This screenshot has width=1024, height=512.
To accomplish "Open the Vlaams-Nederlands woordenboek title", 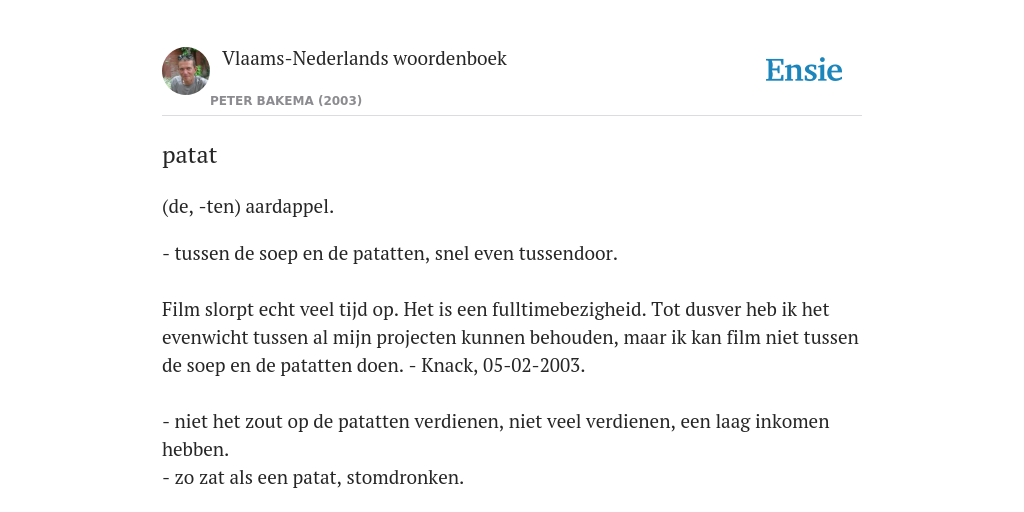I will pos(364,58).
